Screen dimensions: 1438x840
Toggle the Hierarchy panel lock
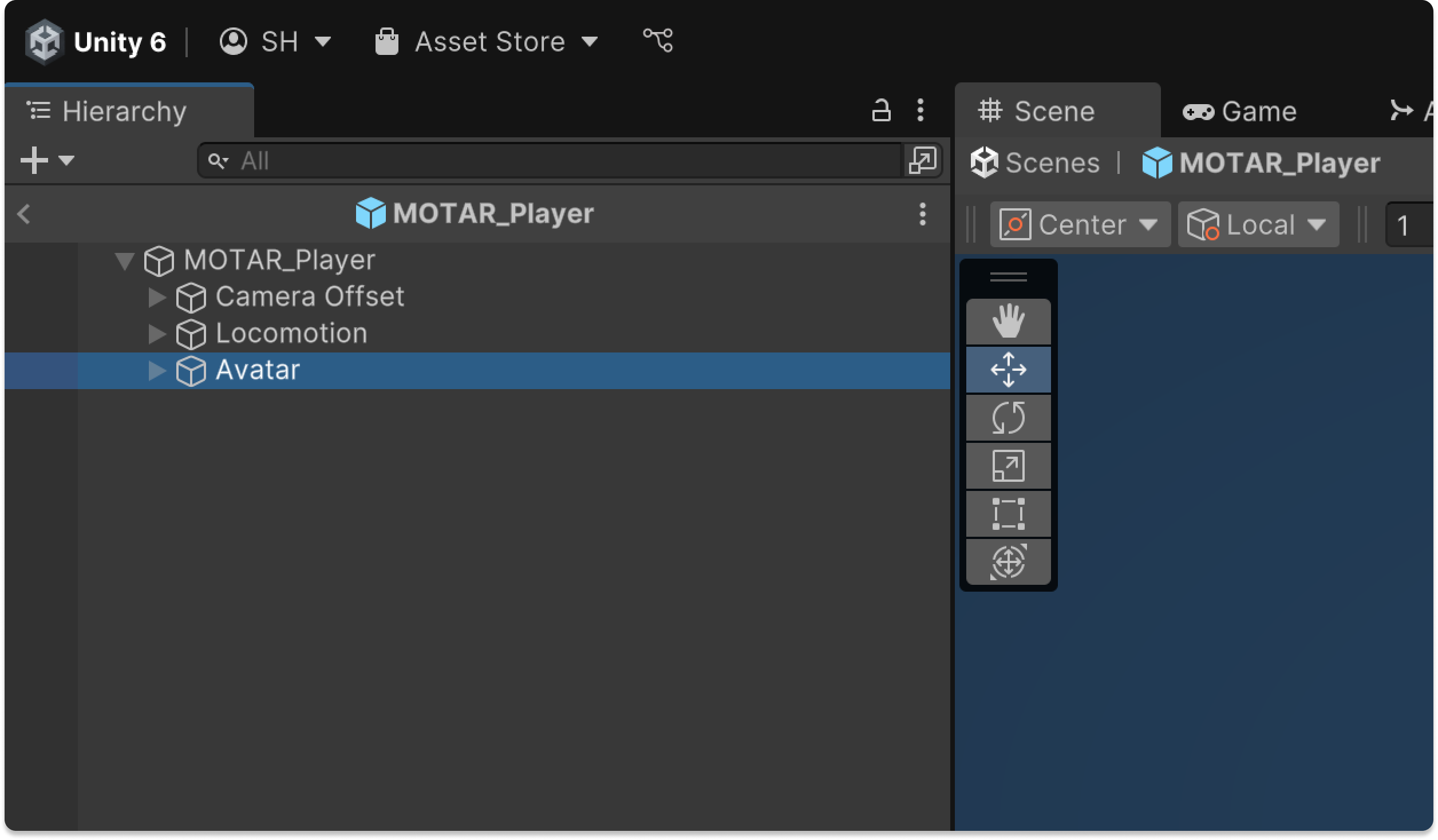[880, 110]
